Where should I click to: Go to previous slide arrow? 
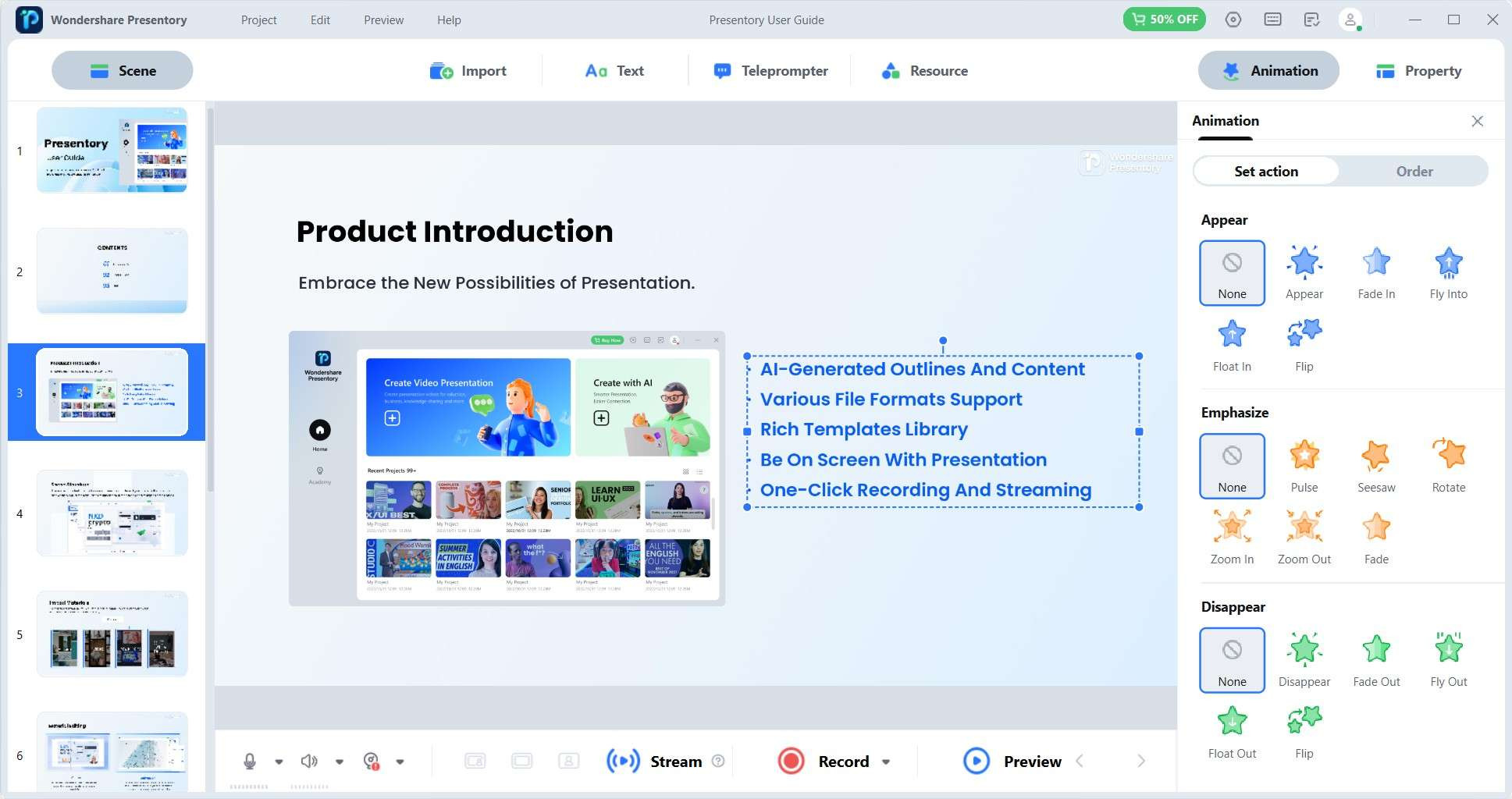click(x=1080, y=761)
